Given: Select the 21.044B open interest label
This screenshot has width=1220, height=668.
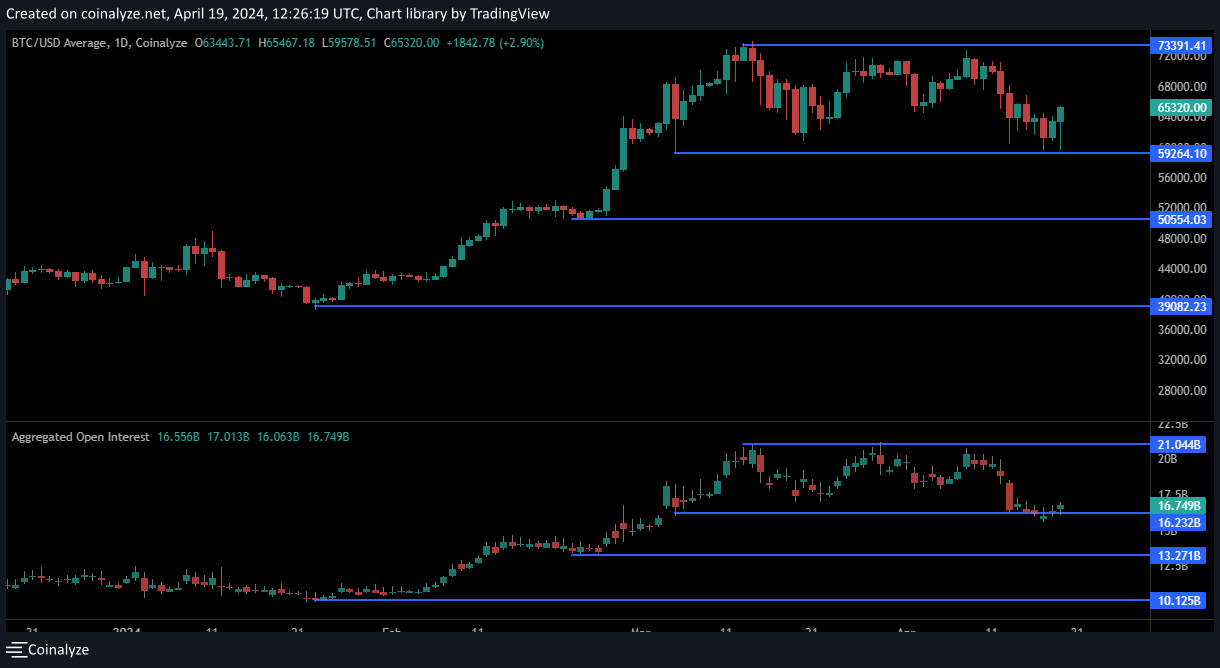Looking at the screenshot, I should [1180, 444].
